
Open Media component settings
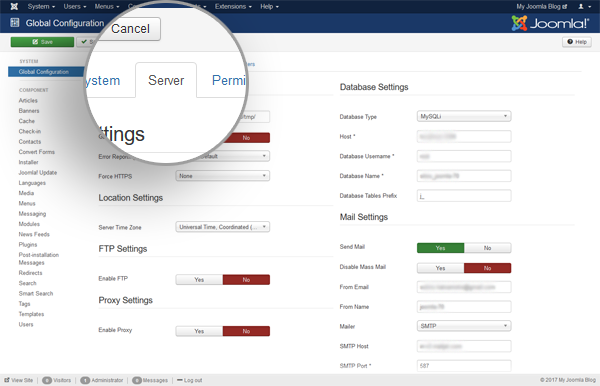[x=26, y=193]
